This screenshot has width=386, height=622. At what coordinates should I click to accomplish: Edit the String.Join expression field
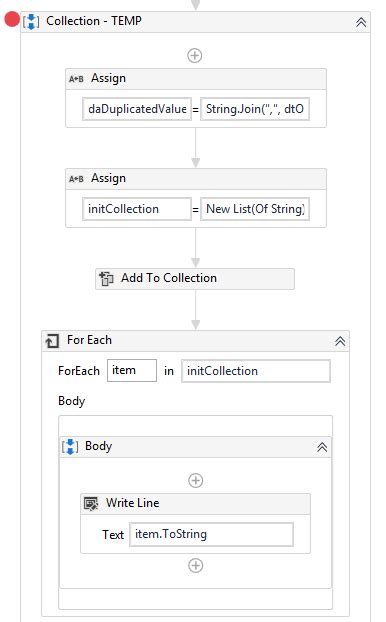click(x=255, y=109)
